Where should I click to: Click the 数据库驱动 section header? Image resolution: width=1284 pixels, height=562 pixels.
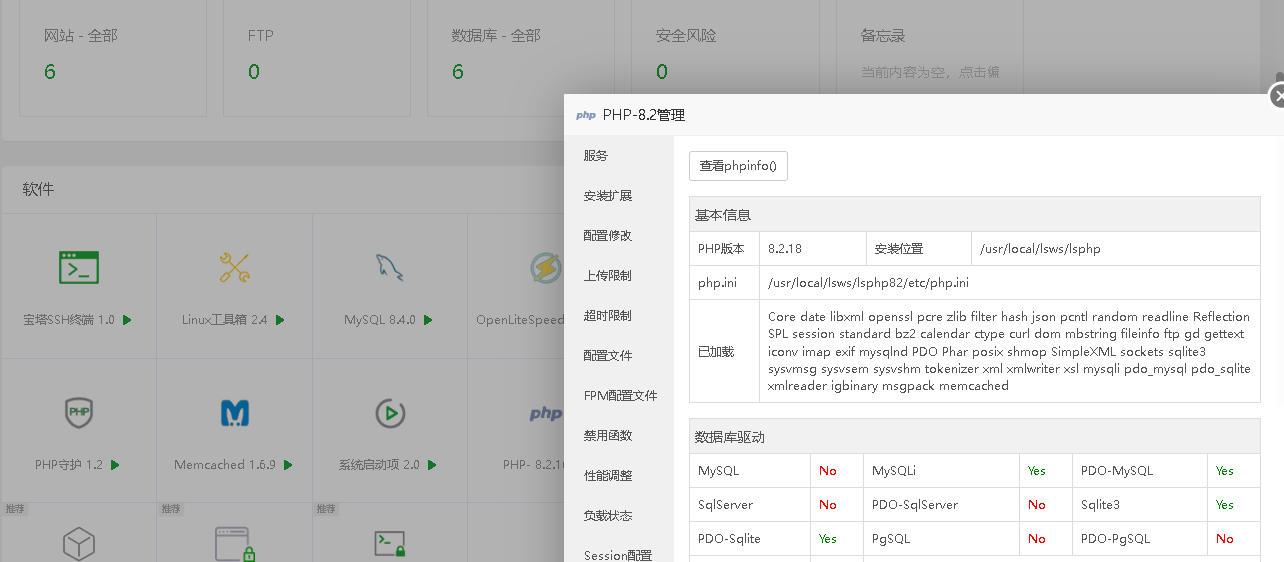coord(975,437)
